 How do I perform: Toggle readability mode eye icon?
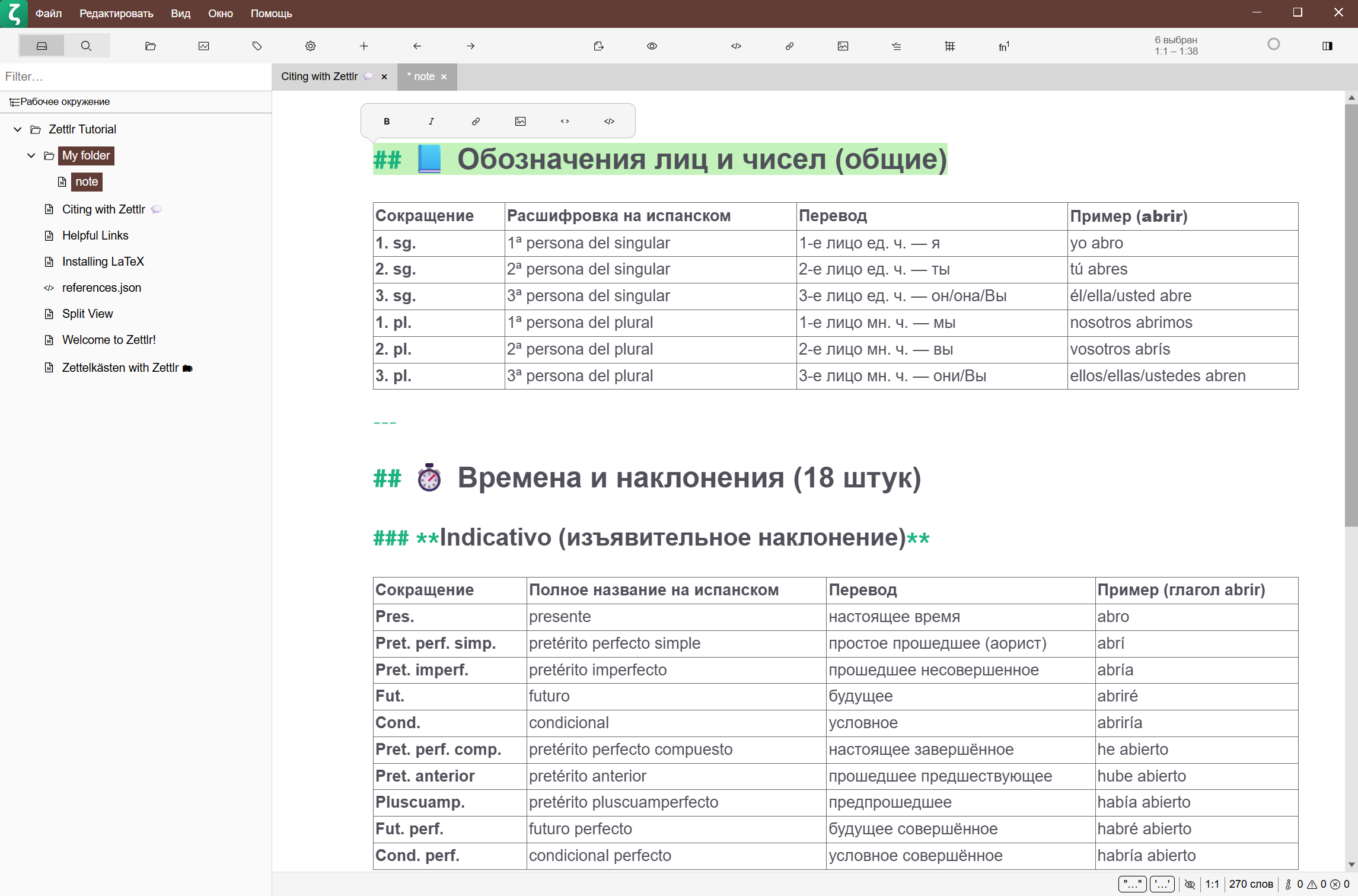(652, 46)
